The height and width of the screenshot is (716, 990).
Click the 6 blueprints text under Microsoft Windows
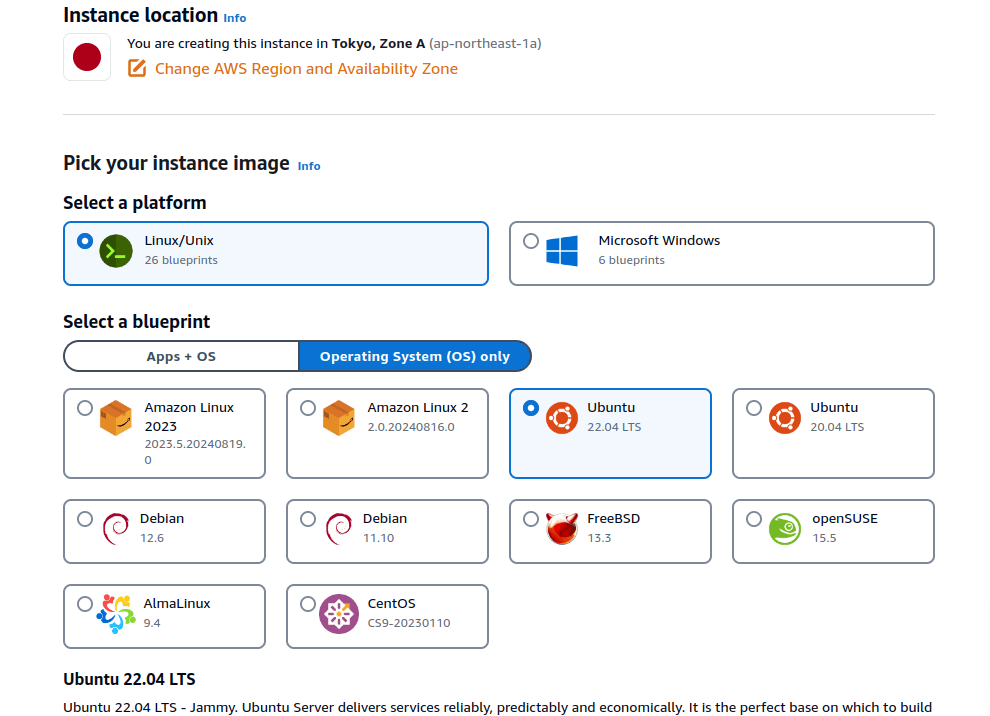pyautogui.click(x=631, y=260)
